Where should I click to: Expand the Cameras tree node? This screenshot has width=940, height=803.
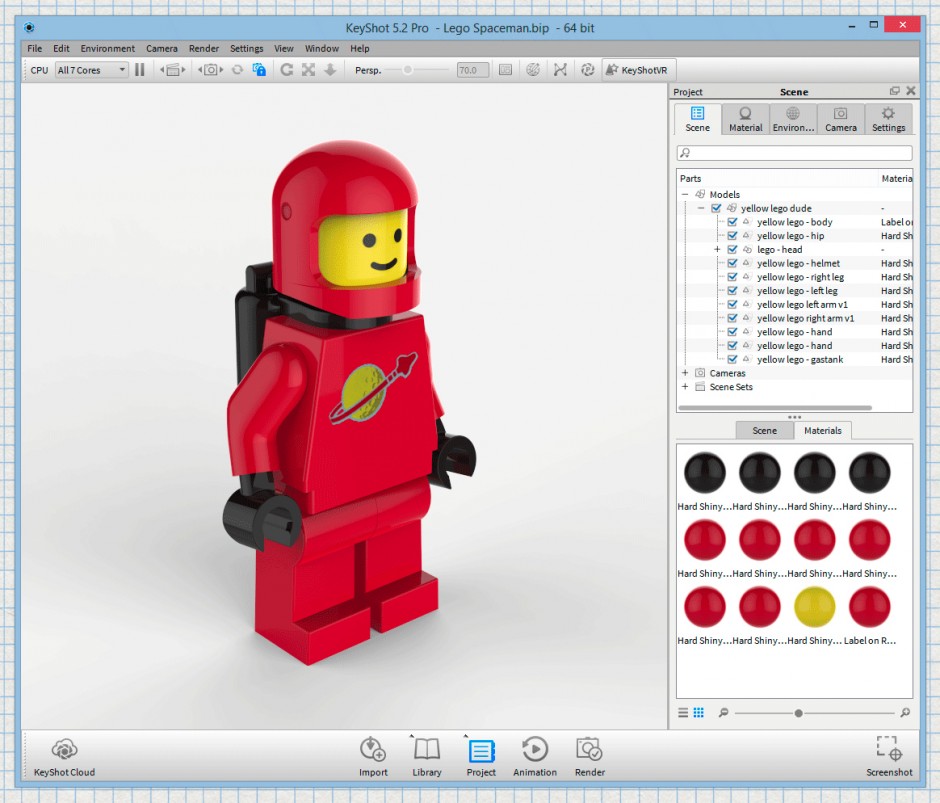point(685,373)
